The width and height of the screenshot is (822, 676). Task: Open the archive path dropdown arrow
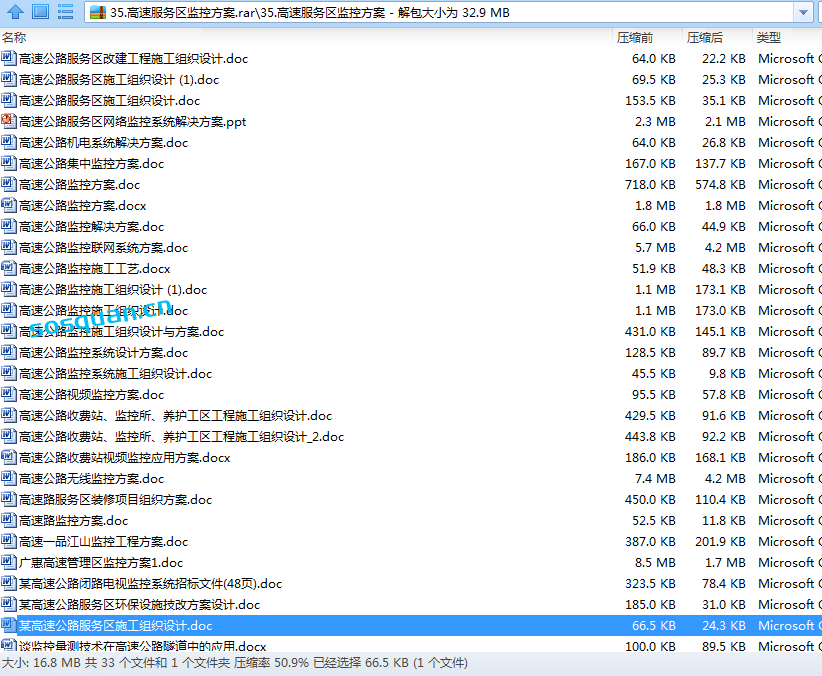[x=803, y=13]
